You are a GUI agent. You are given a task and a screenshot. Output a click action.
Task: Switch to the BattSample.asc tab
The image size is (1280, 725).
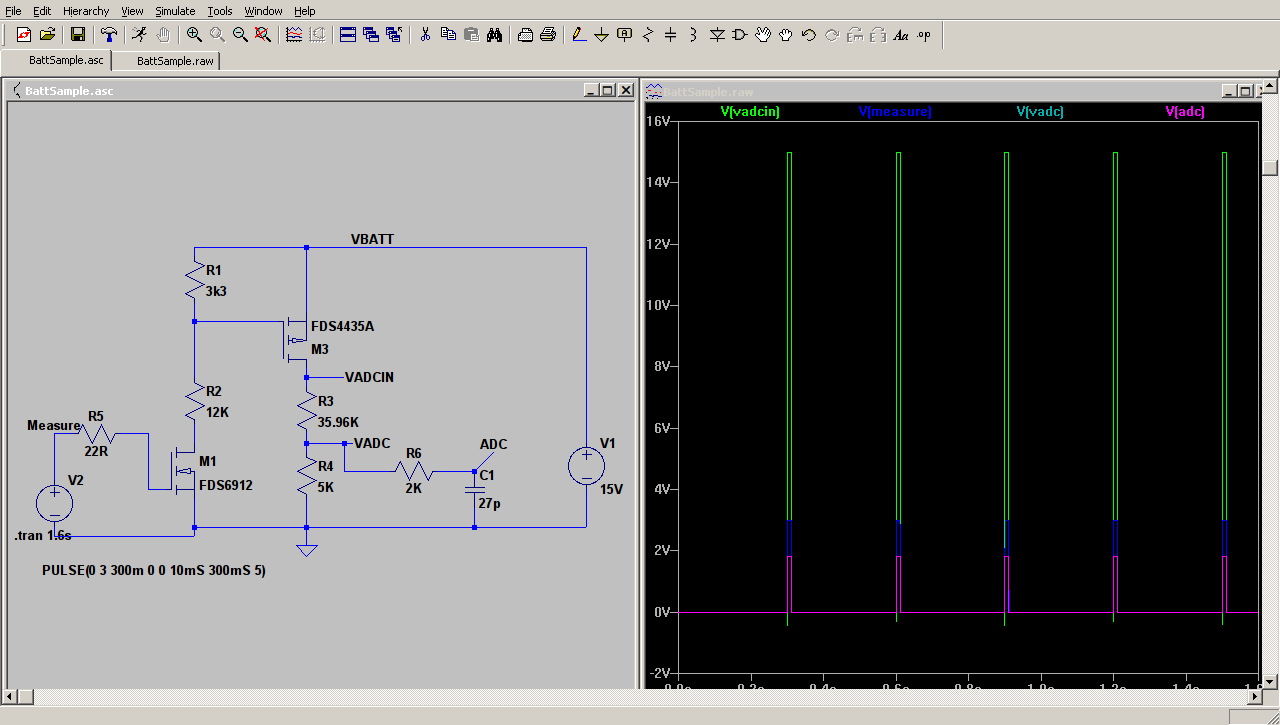tap(65, 61)
